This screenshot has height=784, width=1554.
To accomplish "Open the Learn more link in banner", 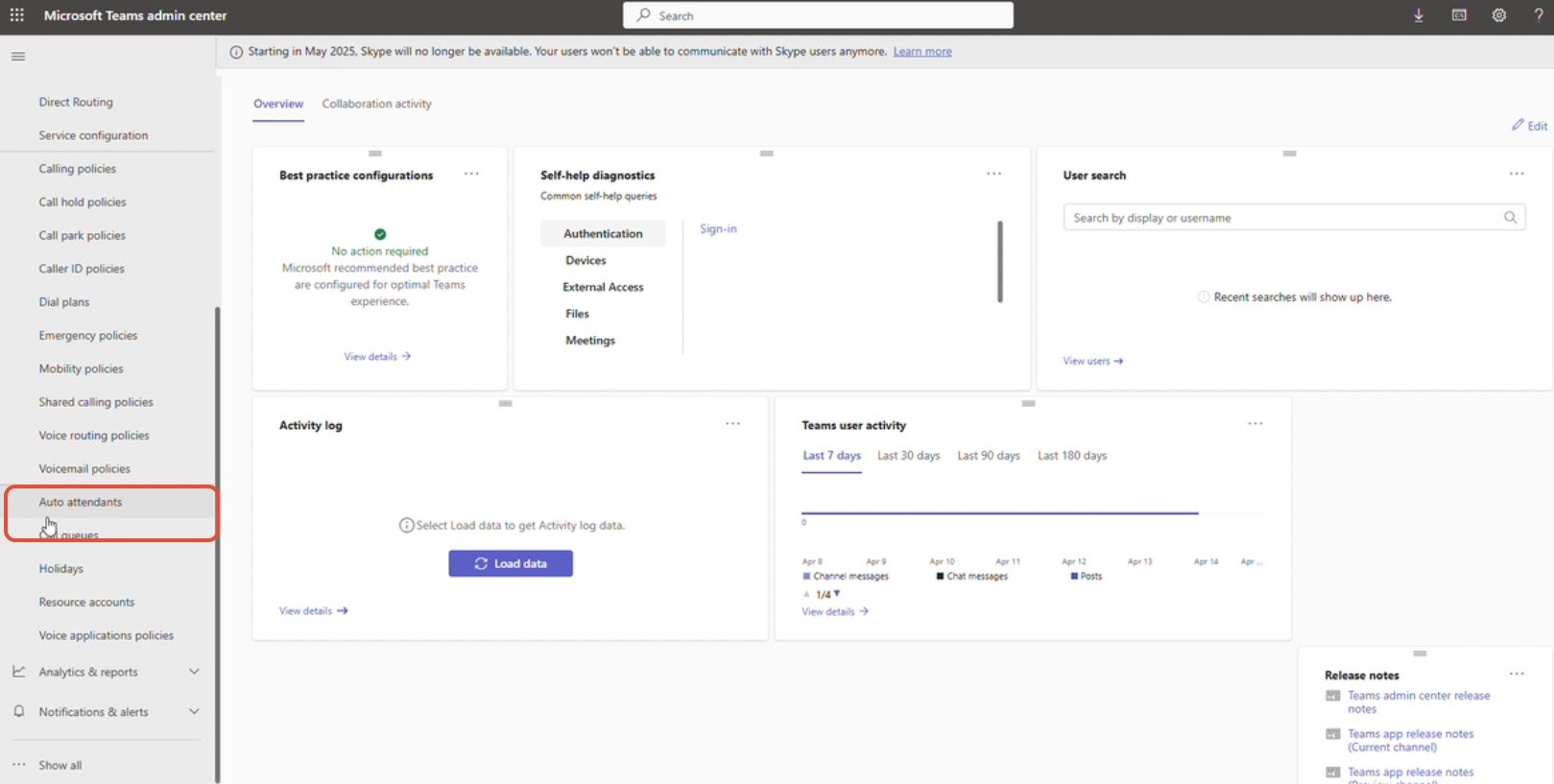I will pyautogui.click(x=922, y=52).
